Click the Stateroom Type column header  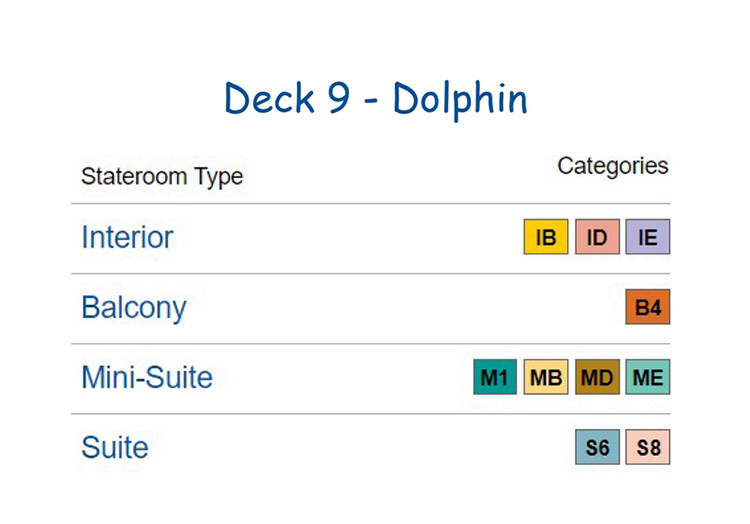[162, 177]
